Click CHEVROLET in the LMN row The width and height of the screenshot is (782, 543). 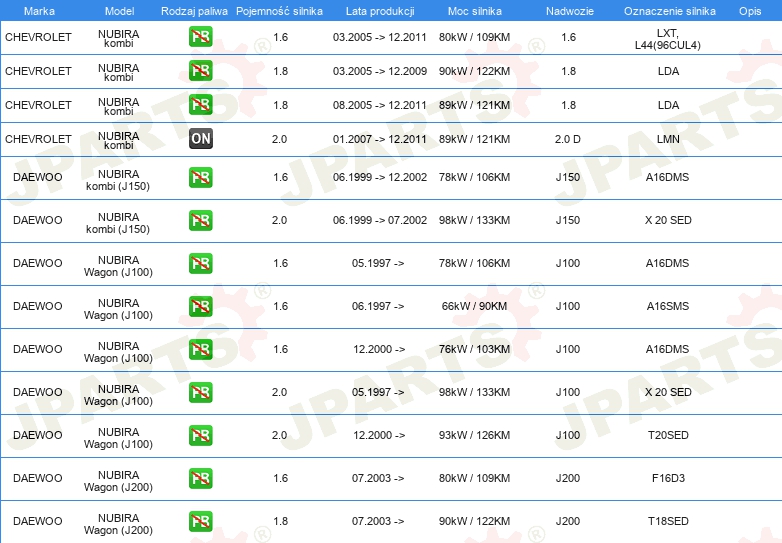[38, 139]
